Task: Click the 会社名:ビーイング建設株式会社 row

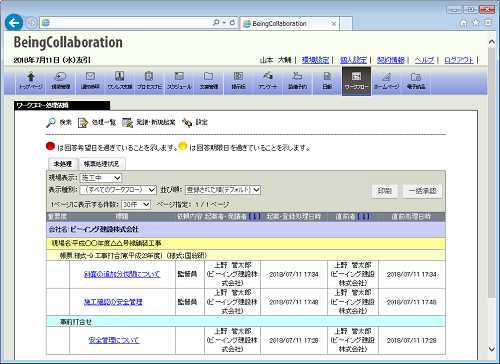Action: pyautogui.click(x=246, y=229)
